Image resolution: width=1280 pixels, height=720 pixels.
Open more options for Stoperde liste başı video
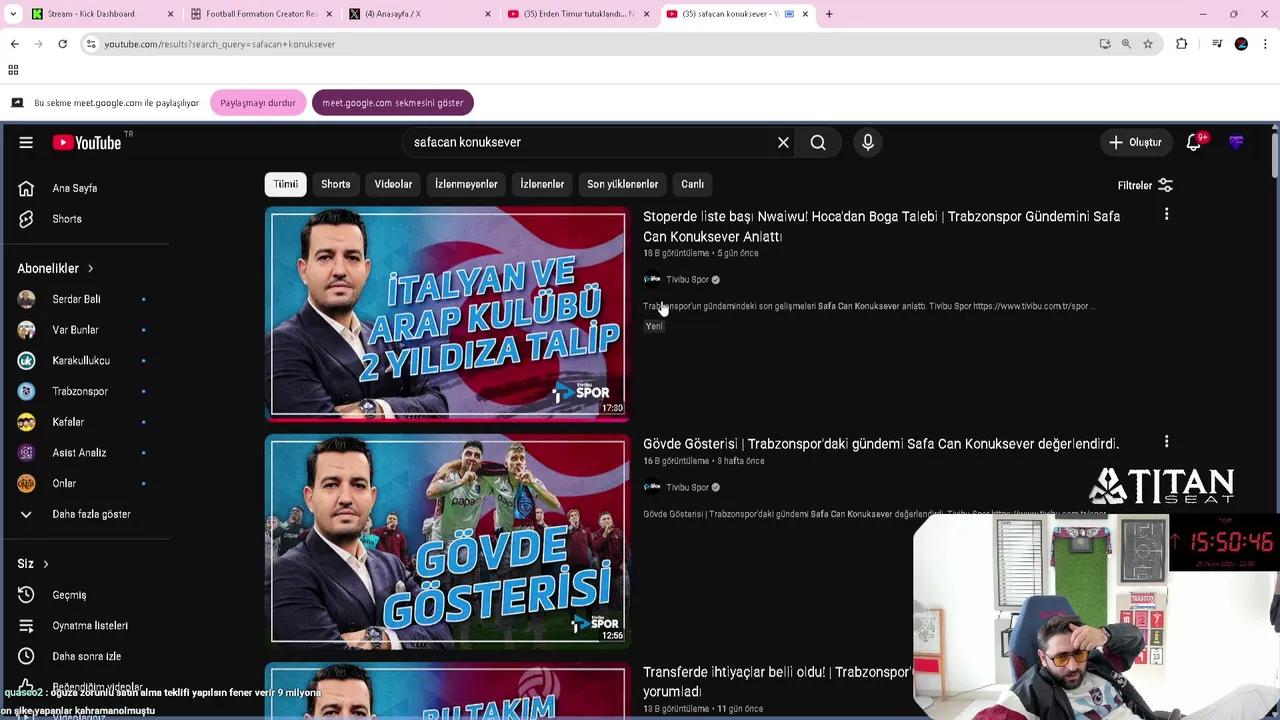1166,215
